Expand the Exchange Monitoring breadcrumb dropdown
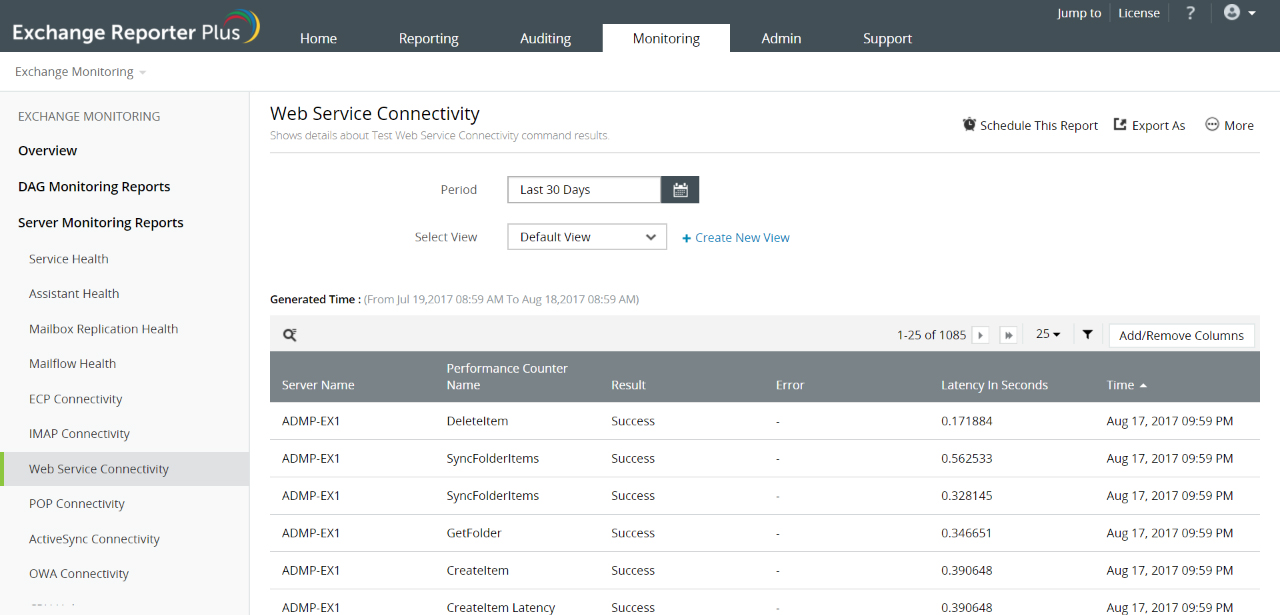Screen dimensions: 1280x615 [80, 72]
